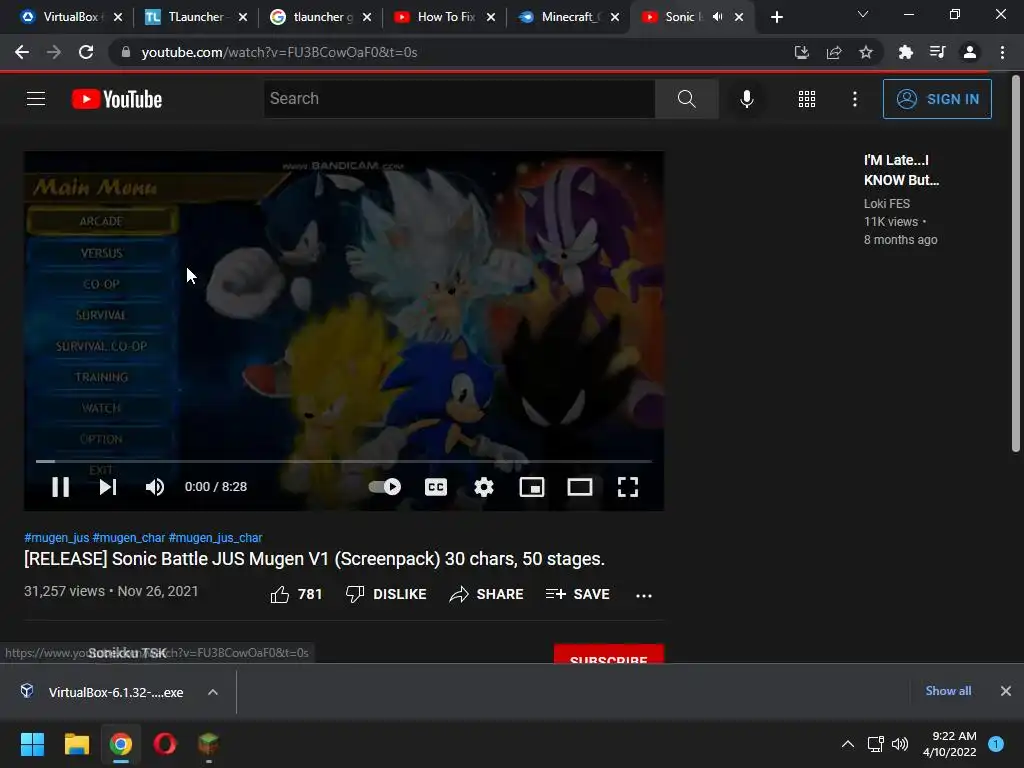
Task: Open the #mugen_jus hashtag
Action: (57, 537)
